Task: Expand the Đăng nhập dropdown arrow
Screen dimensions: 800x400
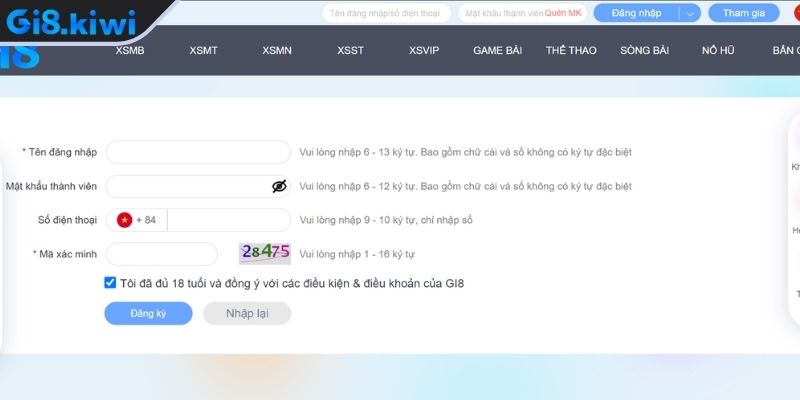Action: (x=690, y=13)
